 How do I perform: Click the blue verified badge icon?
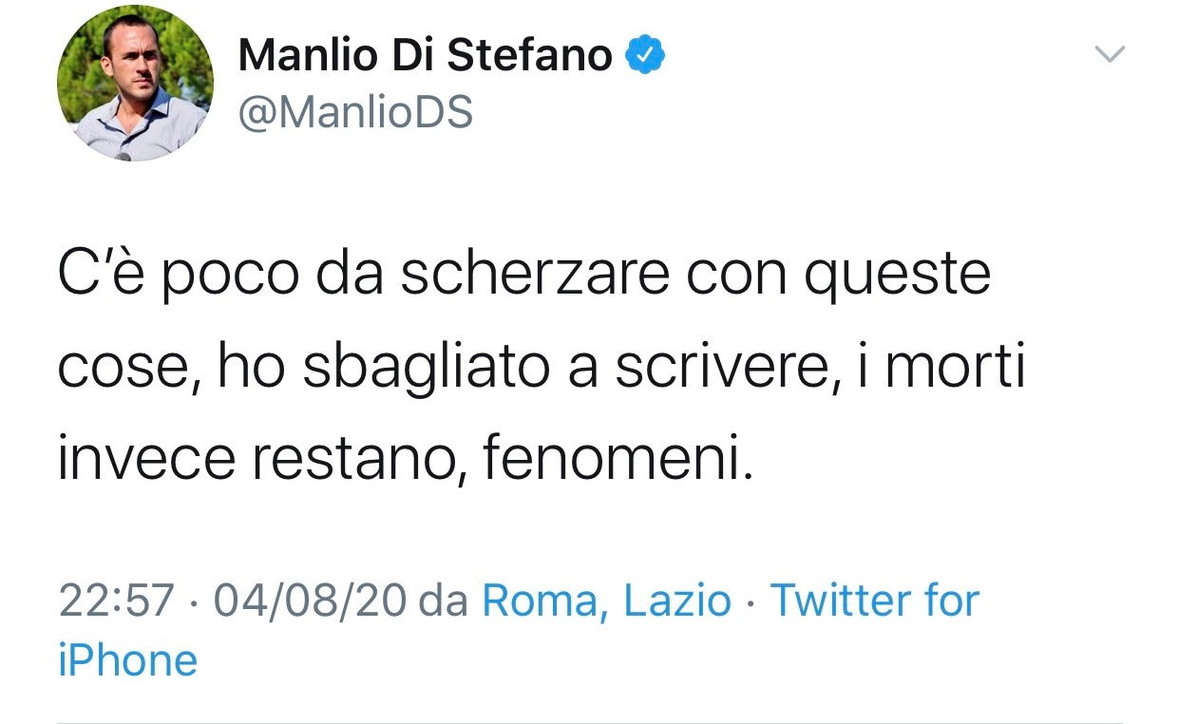pyautogui.click(x=644, y=54)
